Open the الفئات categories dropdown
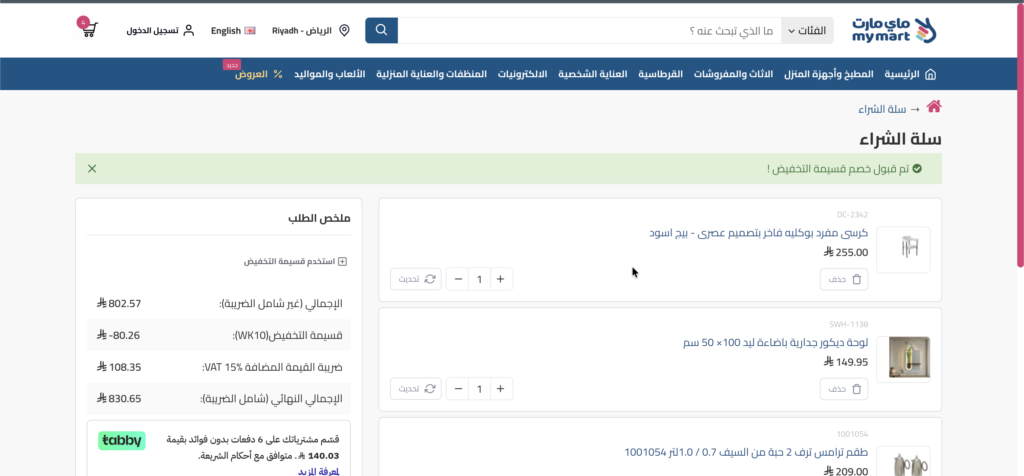1024x476 pixels. click(807, 31)
